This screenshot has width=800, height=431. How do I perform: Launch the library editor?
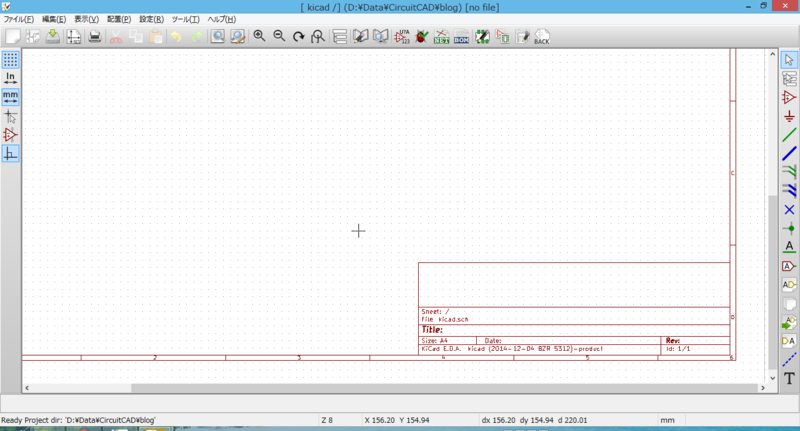click(x=361, y=36)
